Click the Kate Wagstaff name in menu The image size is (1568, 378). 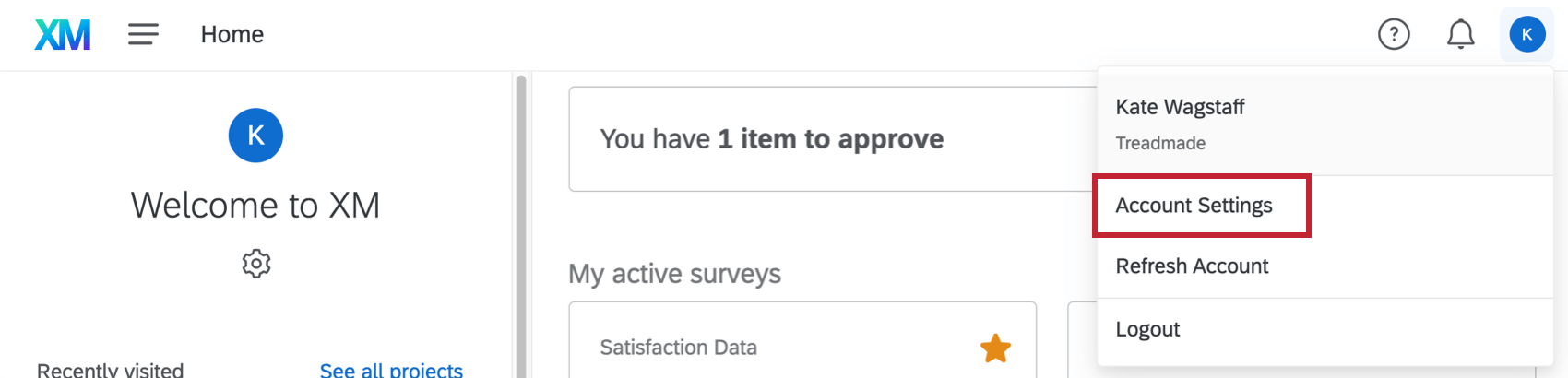point(1180,107)
